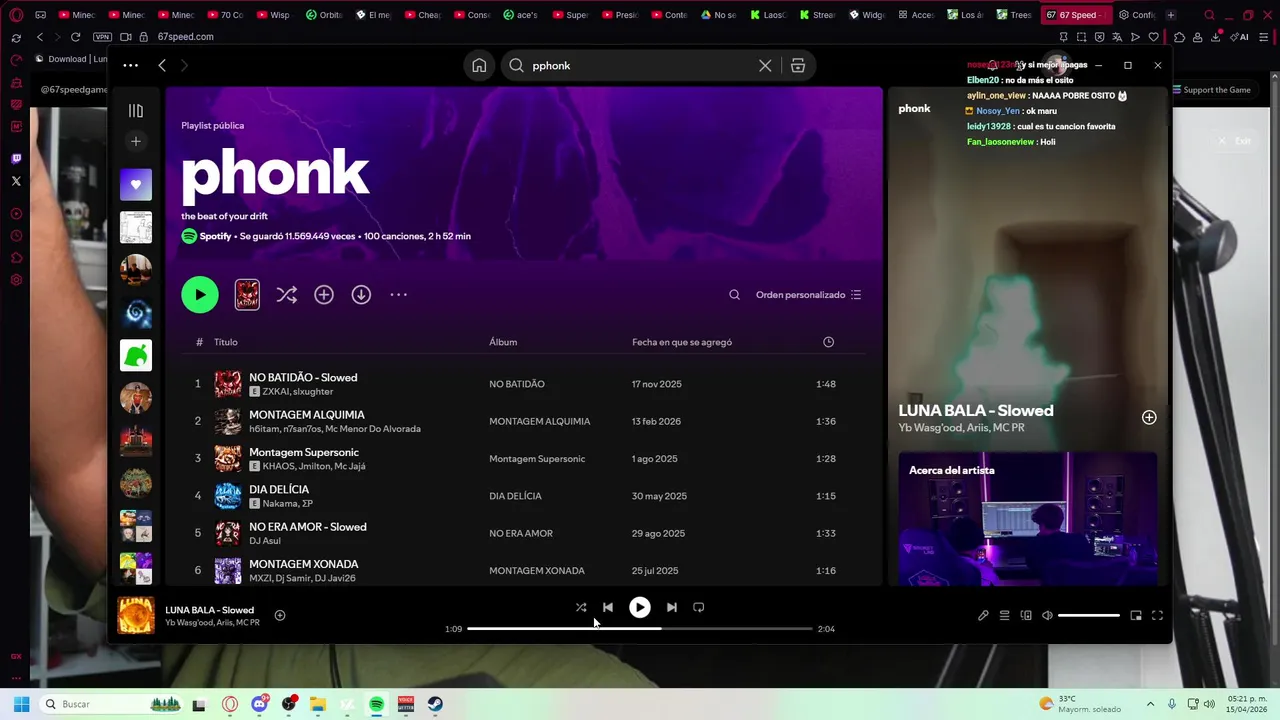Add LUNA BALA to library in right panel
This screenshot has width=1280, height=720.
tap(1149, 417)
